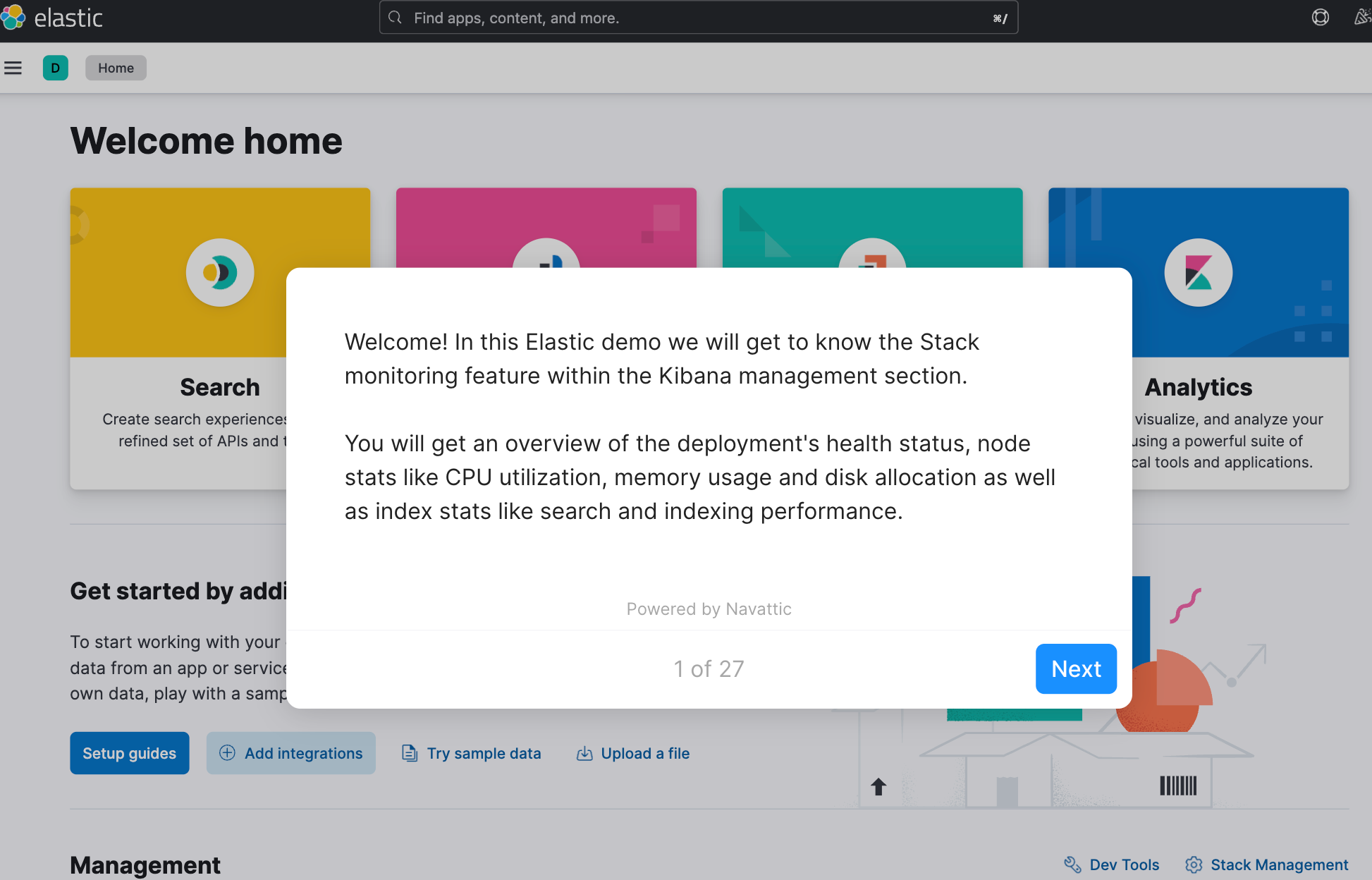The height and width of the screenshot is (880, 1372).
Task: Click the pink Observability card banner
Action: [546, 227]
